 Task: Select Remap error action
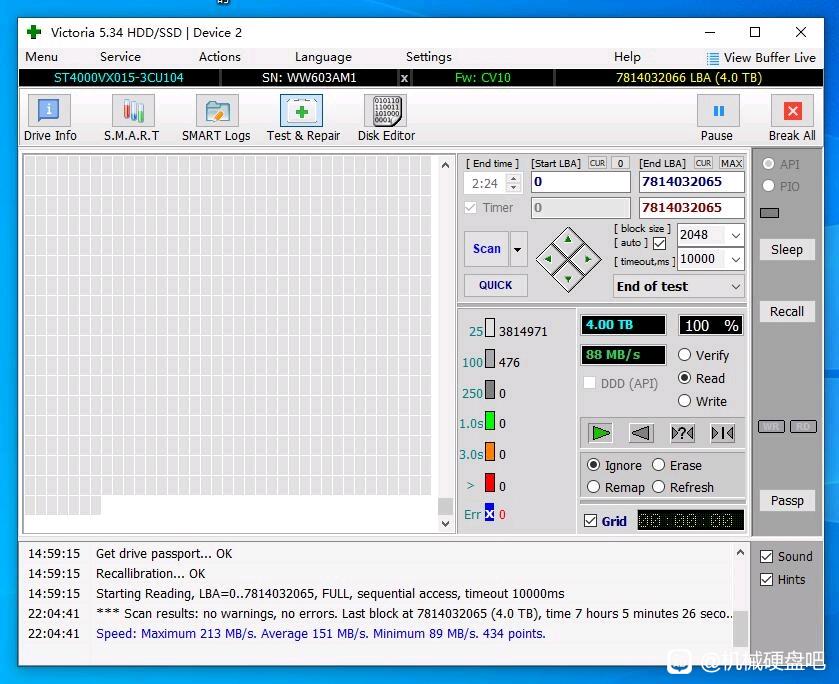(593, 487)
